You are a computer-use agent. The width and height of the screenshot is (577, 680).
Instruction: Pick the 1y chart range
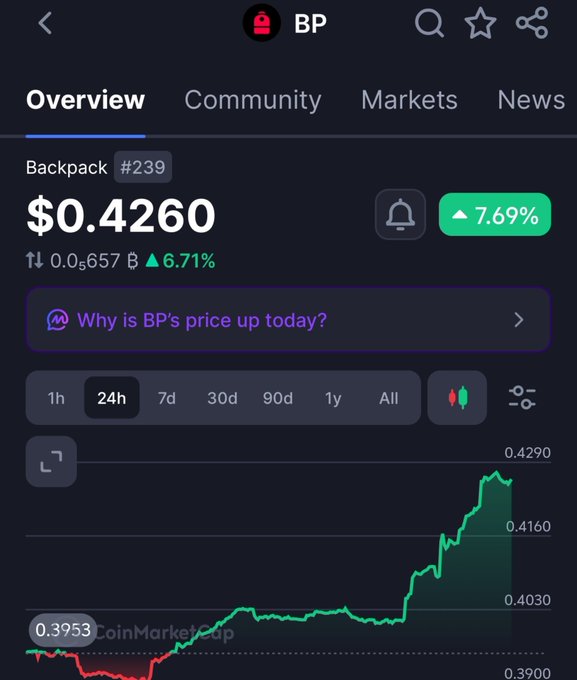click(x=333, y=398)
